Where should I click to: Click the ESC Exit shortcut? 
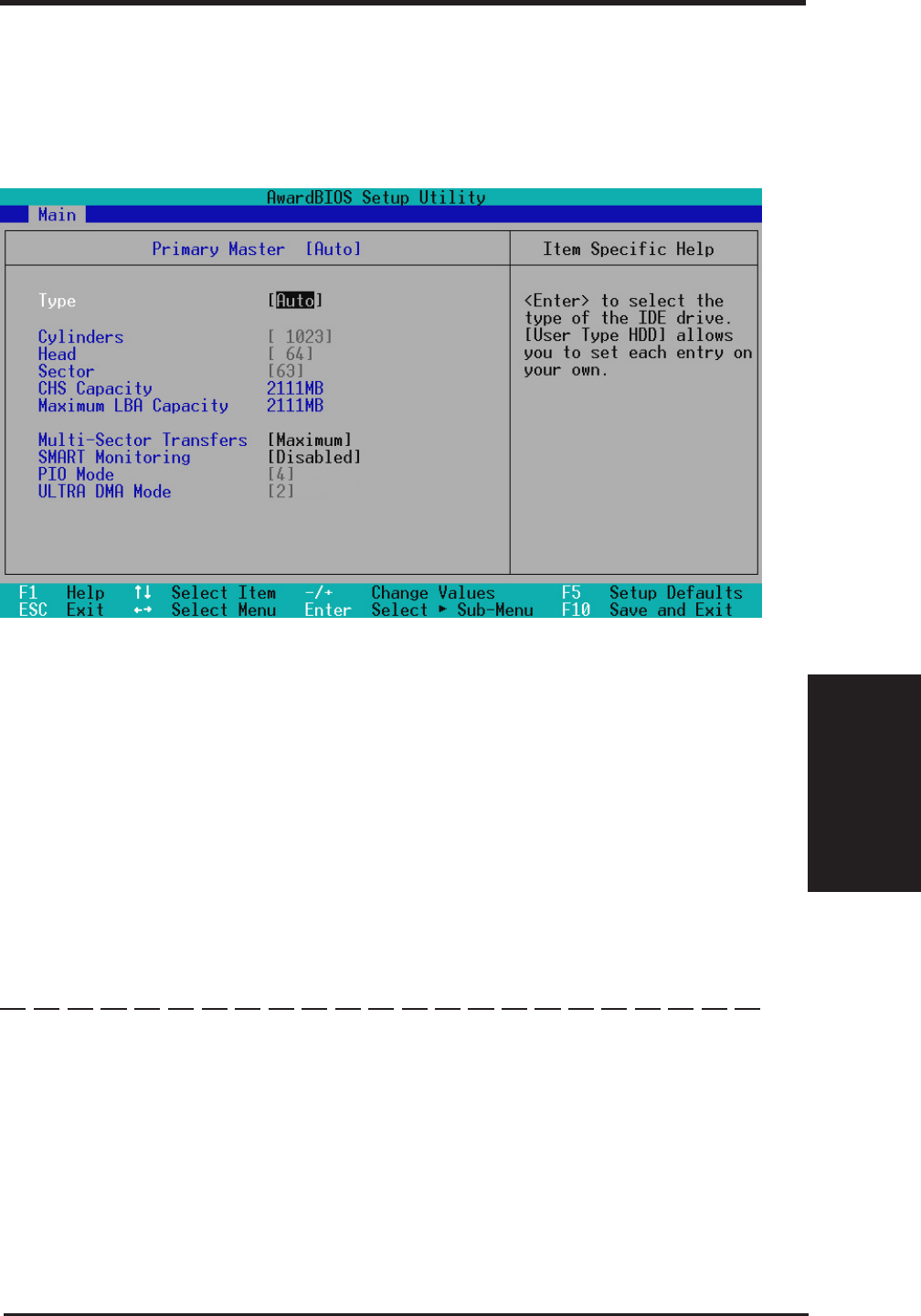(x=61, y=610)
